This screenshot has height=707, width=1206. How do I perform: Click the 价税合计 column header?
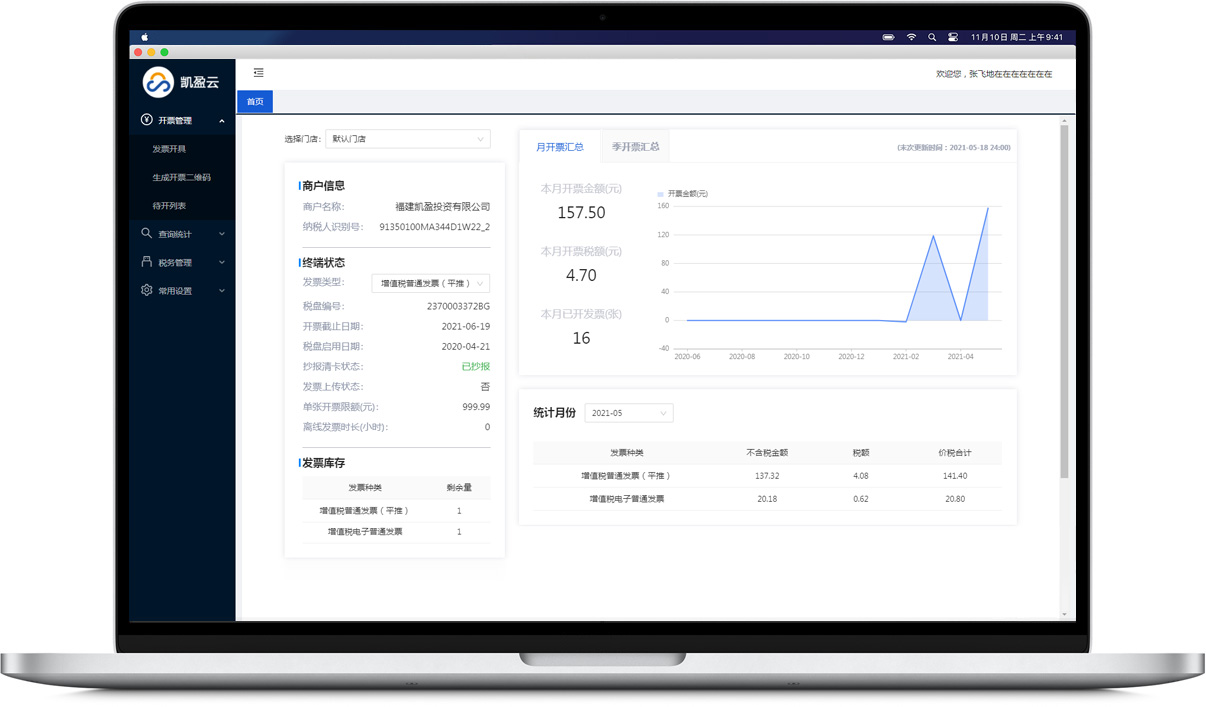(955, 453)
